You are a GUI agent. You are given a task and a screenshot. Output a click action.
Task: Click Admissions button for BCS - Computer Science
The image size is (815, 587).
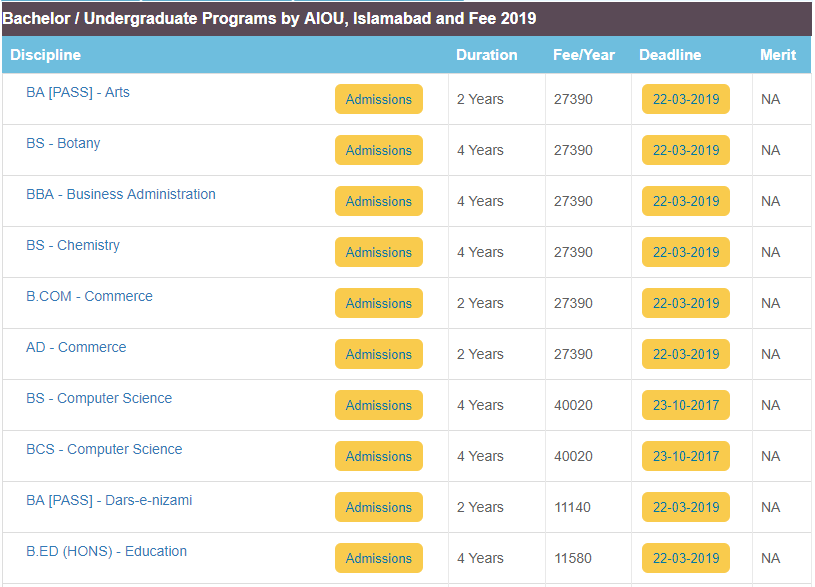[x=378, y=456]
